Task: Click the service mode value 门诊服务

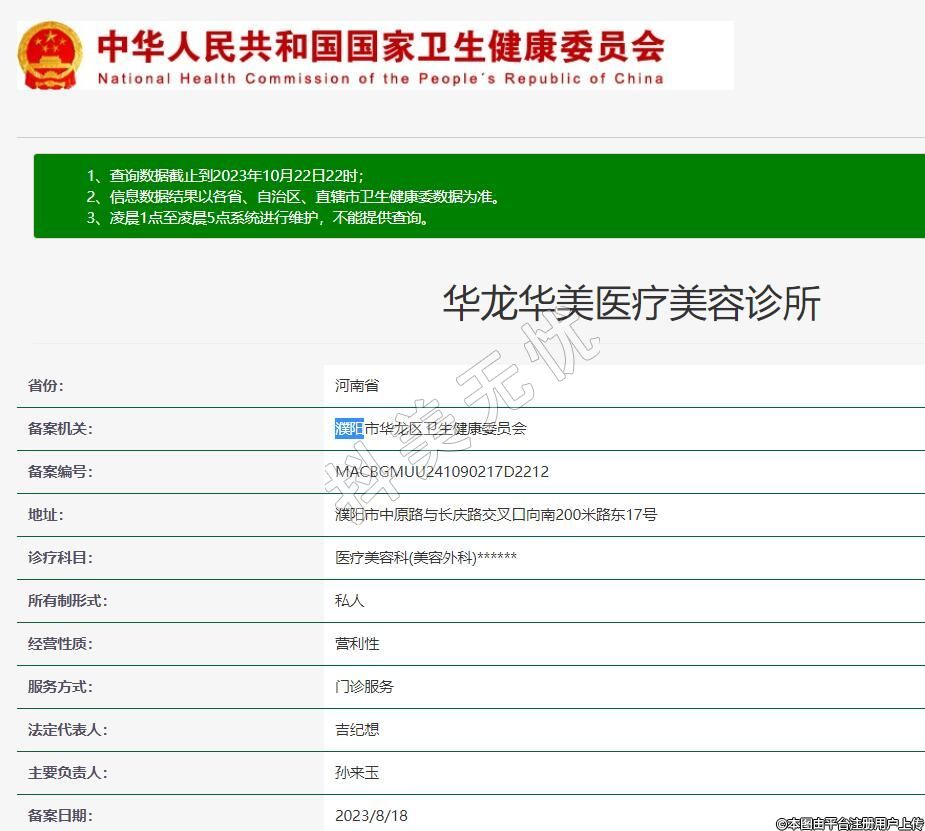Action: click(x=364, y=687)
